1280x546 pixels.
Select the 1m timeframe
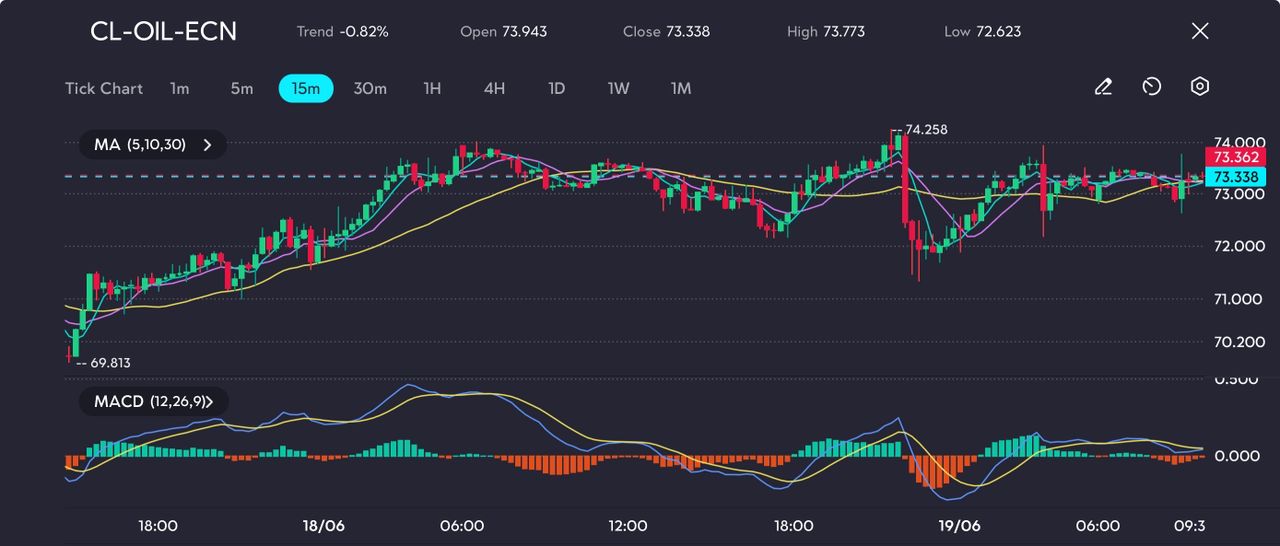[179, 88]
